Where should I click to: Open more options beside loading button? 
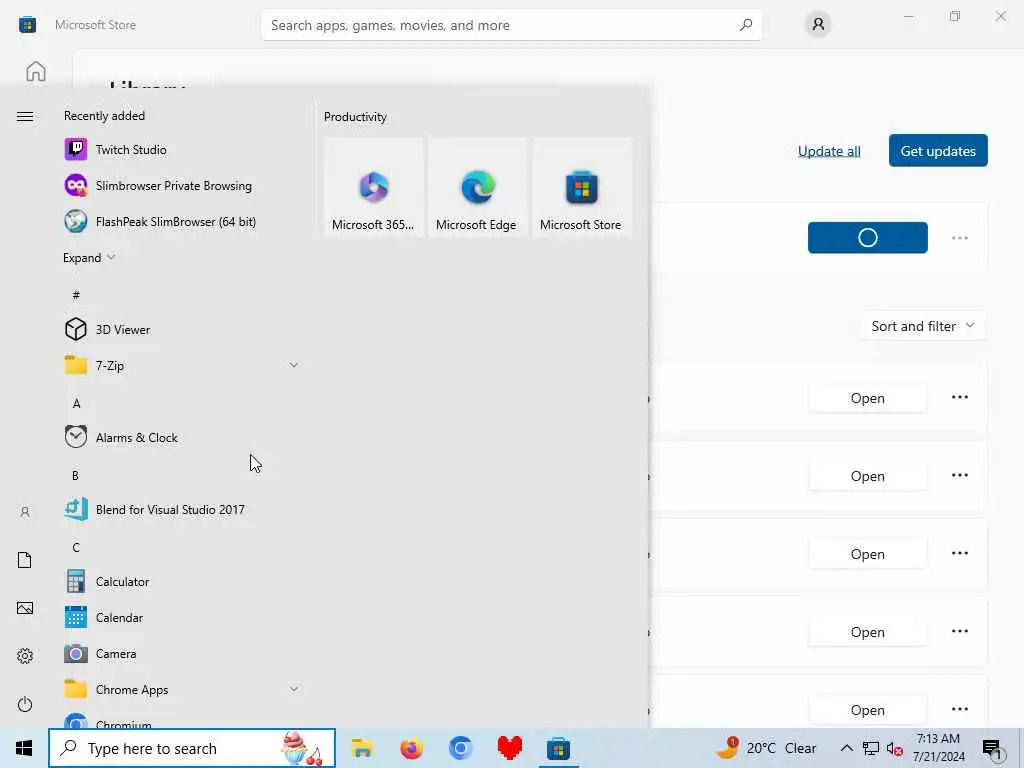pyautogui.click(x=959, y=238)
